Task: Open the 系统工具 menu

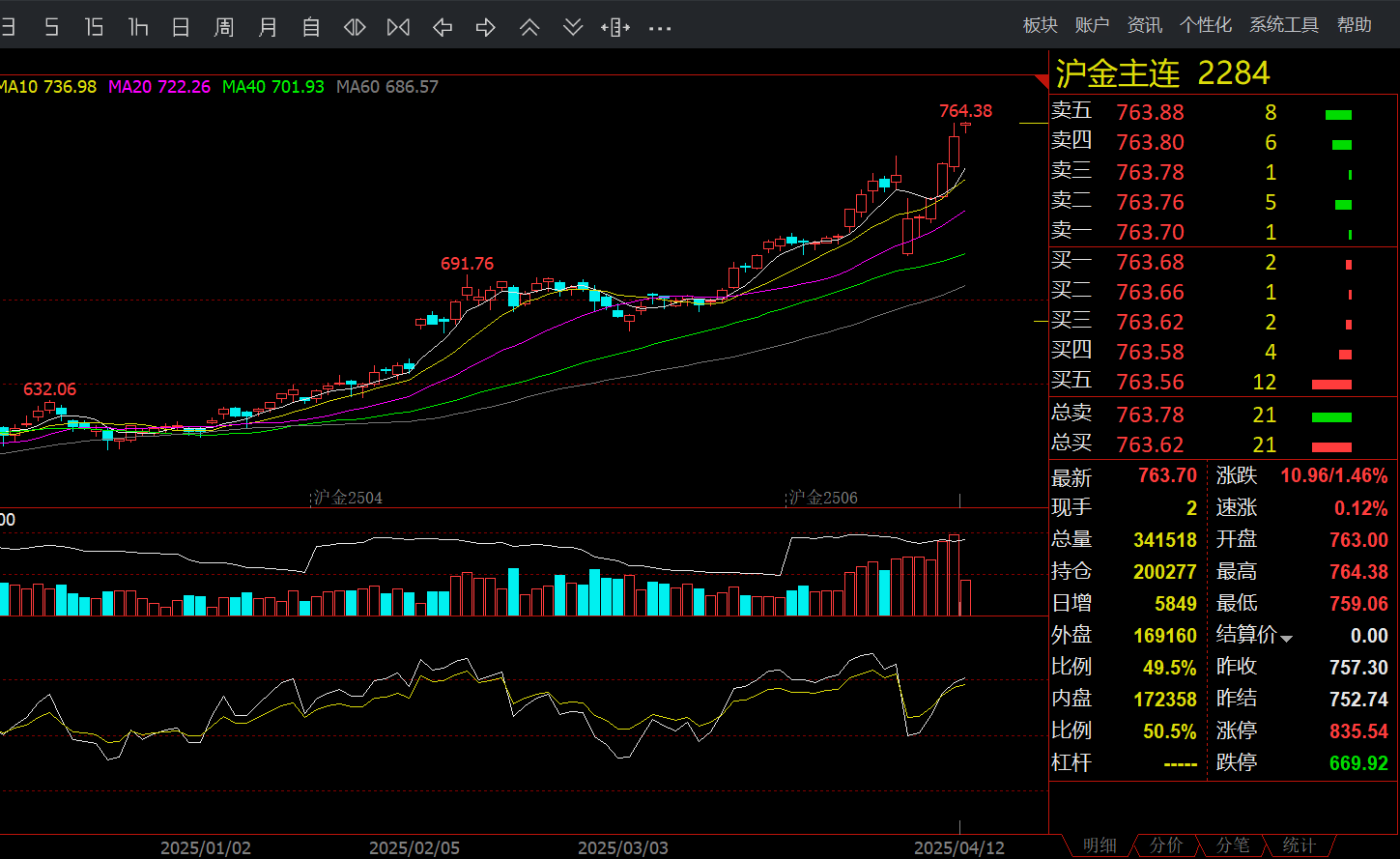Action: pos(1284,25)
